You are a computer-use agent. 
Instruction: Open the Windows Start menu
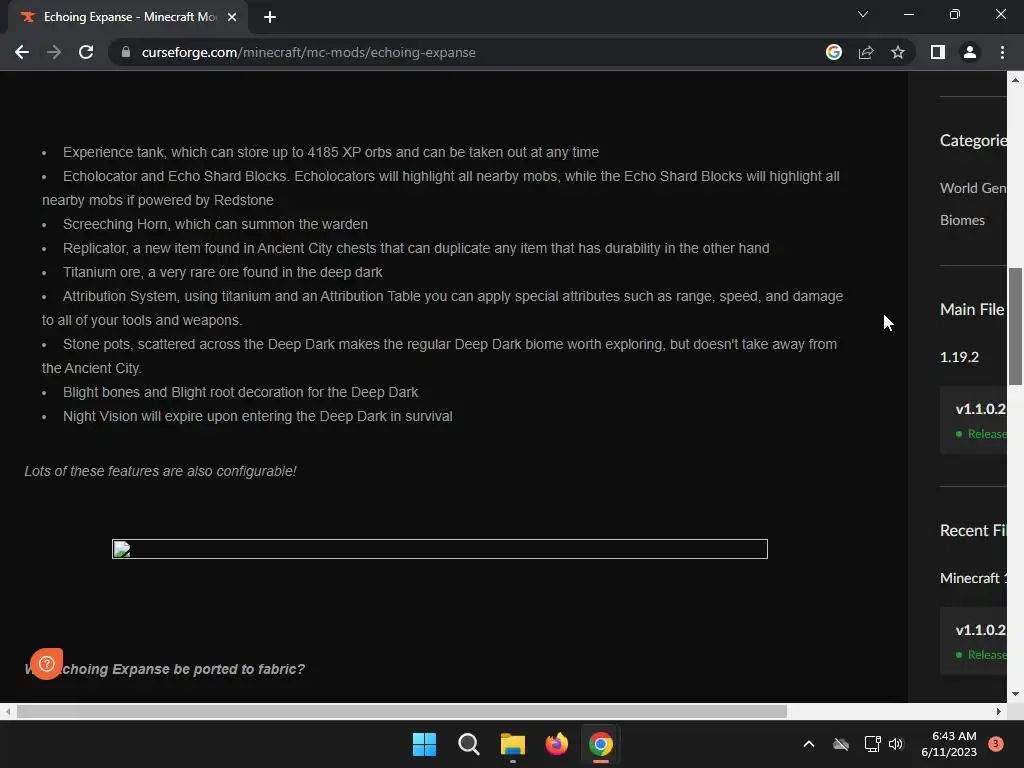[x=424, y=744]
